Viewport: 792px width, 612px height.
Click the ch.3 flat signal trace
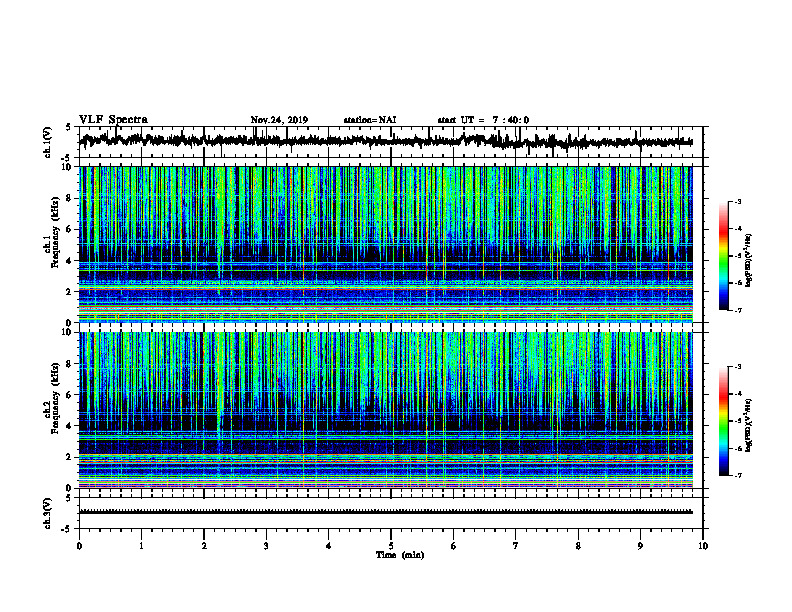click(x=385, y=512)
